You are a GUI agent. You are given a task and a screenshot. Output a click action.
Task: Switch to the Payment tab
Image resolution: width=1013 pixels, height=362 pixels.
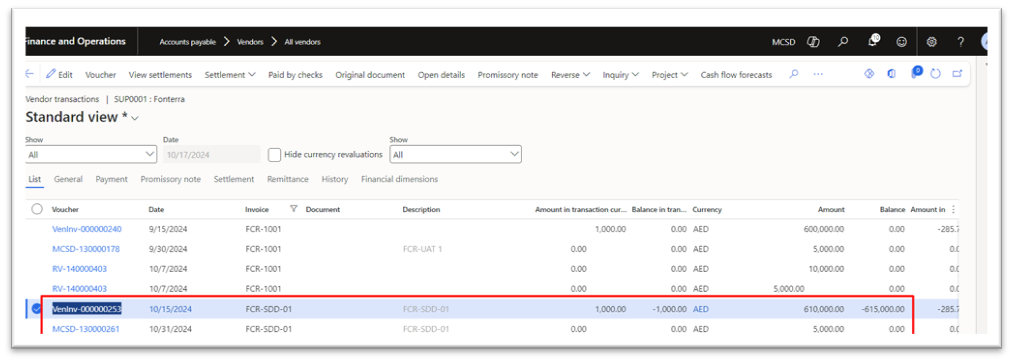112,179
